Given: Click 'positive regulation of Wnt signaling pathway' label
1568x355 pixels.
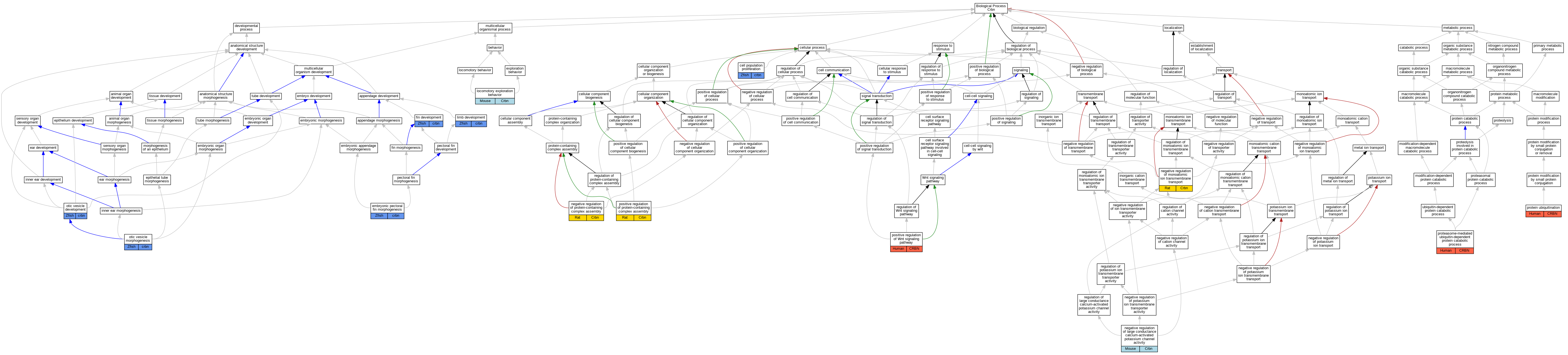Looking at the screenshot, I should tap(906, 239).
